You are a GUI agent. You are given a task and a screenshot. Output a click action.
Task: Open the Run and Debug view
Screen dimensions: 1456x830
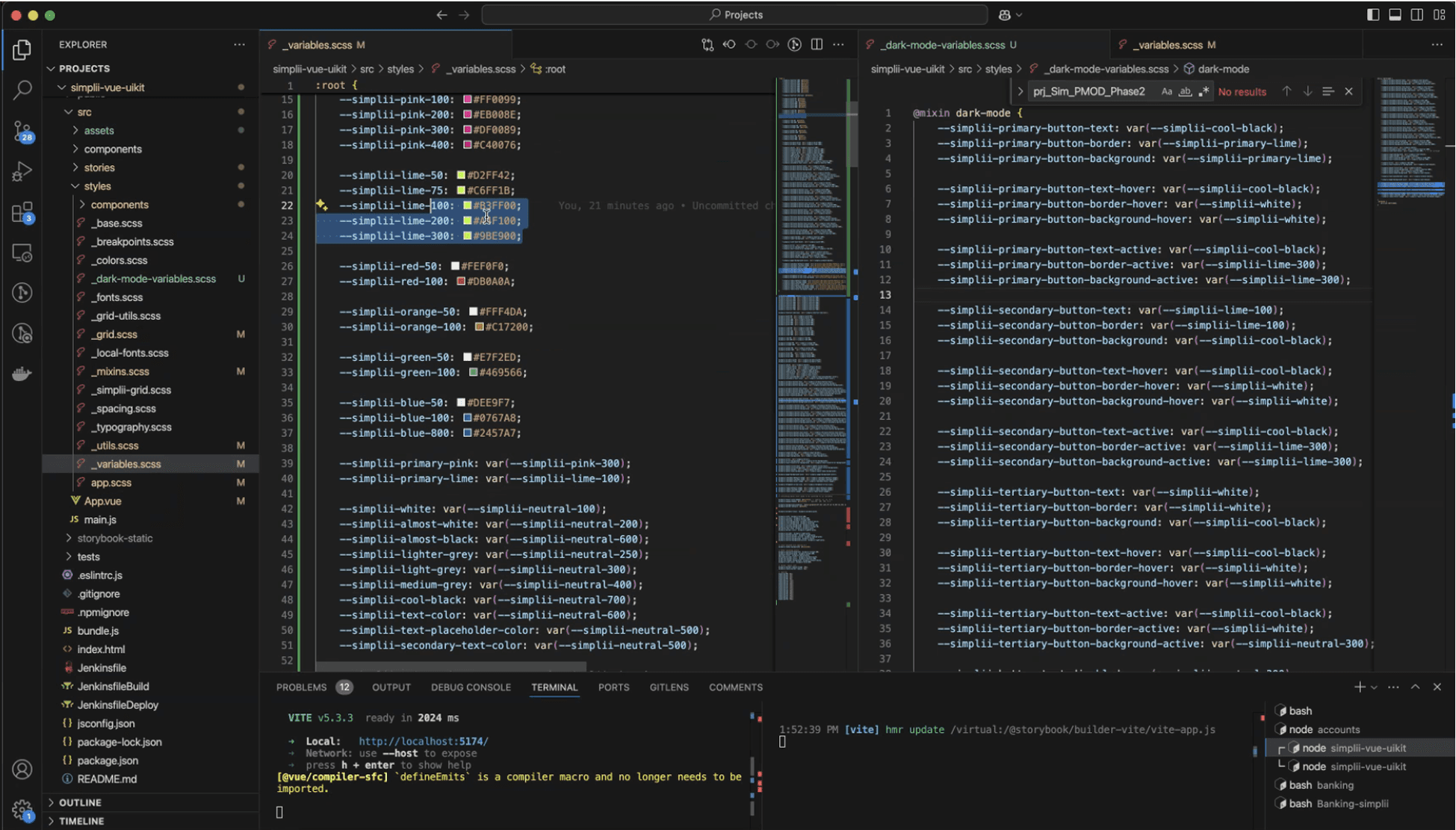click(x=22, y=172)
